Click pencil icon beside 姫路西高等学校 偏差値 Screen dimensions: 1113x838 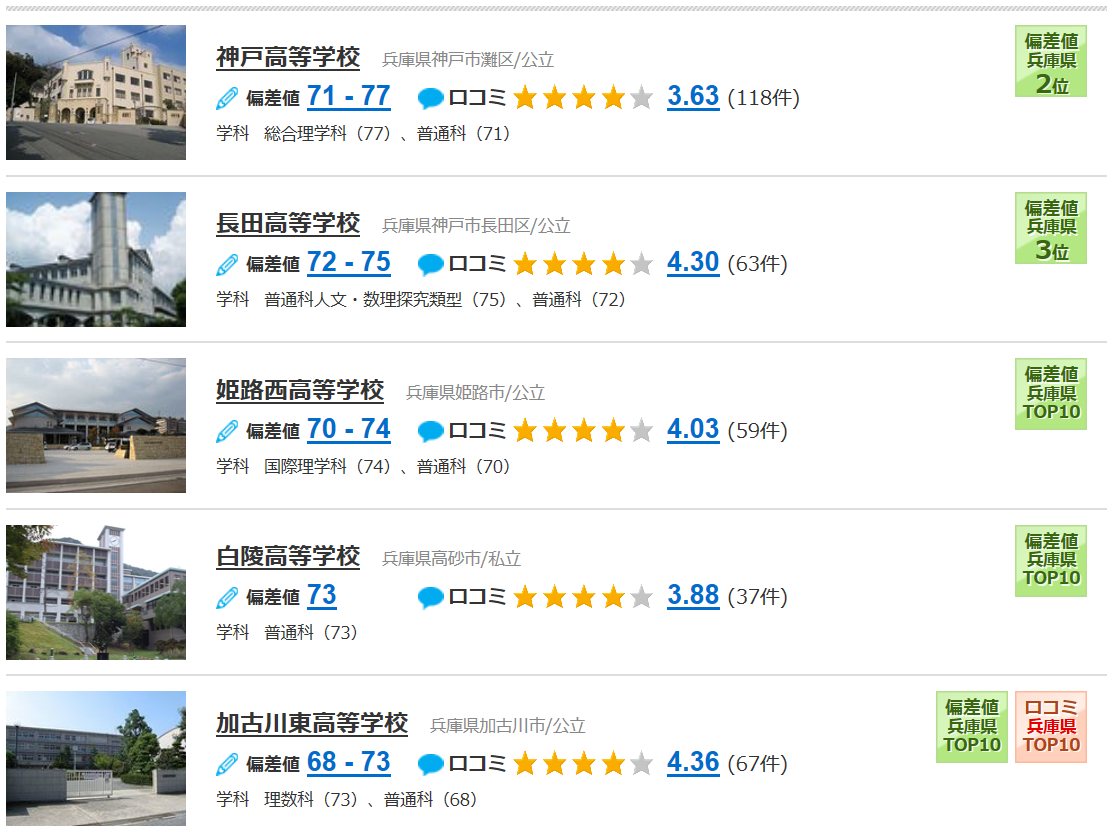click(227, 431)
